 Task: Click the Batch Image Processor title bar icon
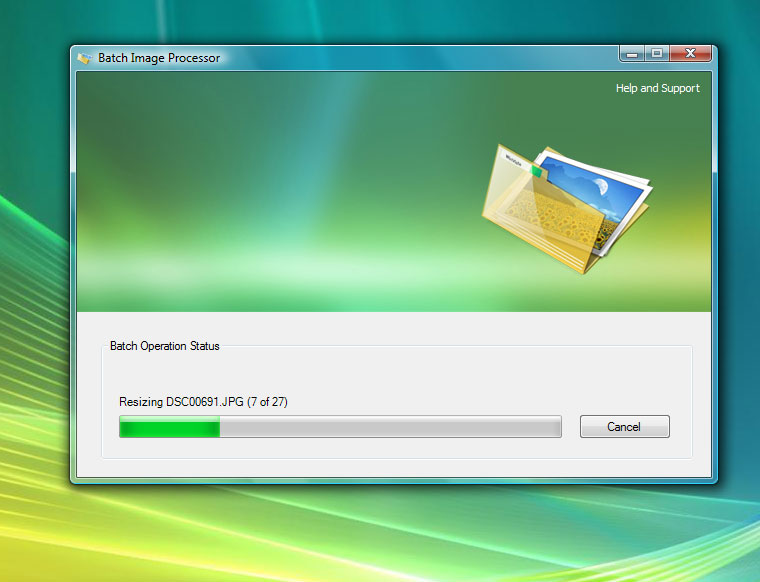(85, 58)
